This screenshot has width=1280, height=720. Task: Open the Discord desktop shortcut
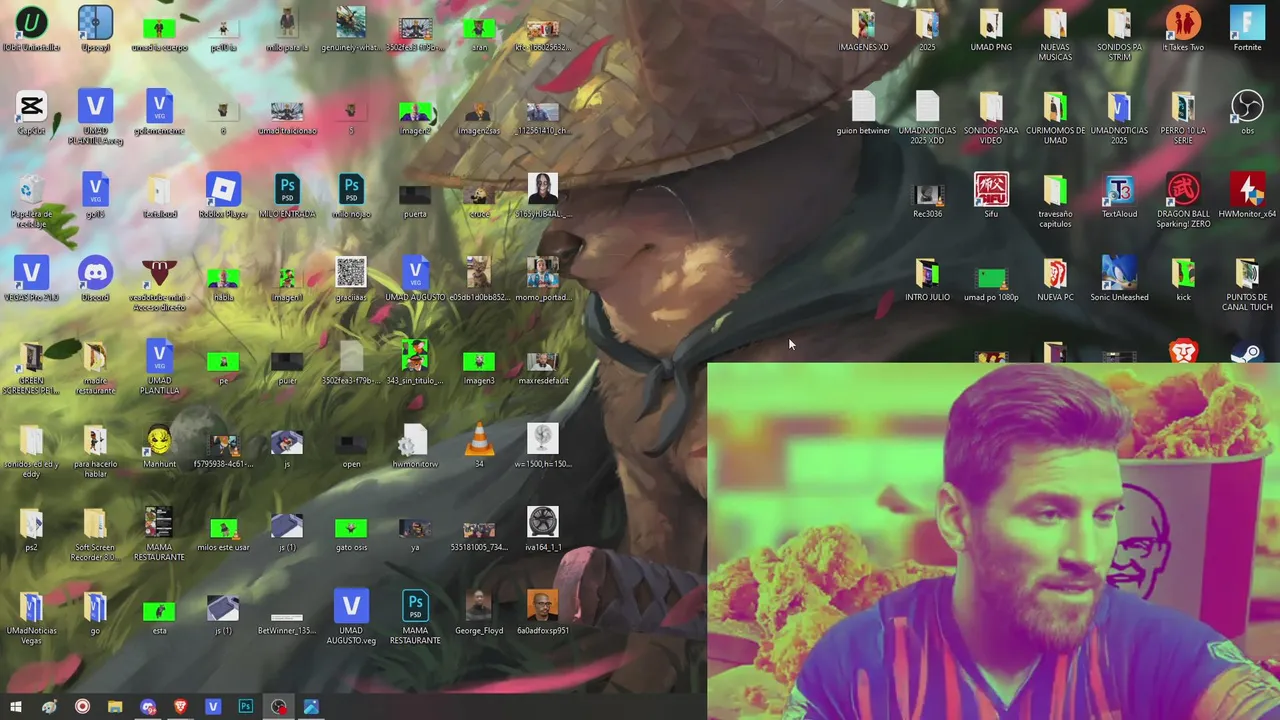pos(95,279)
